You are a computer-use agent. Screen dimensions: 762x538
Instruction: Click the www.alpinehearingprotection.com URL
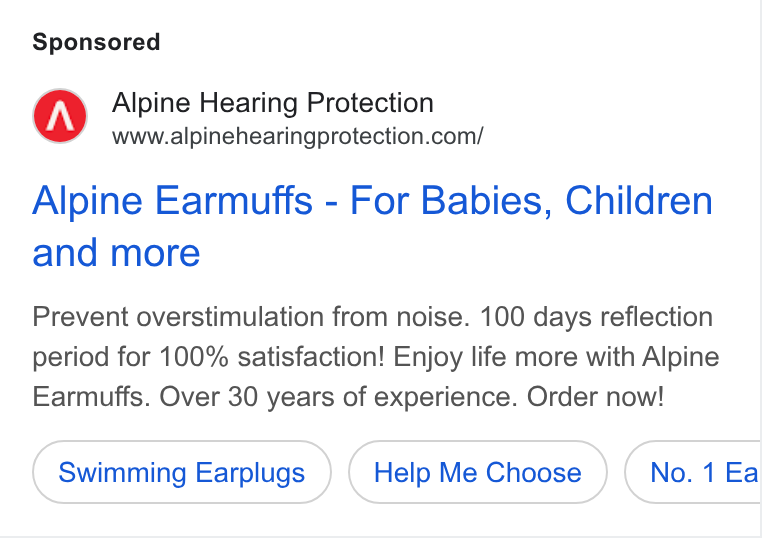coord(297,136)
